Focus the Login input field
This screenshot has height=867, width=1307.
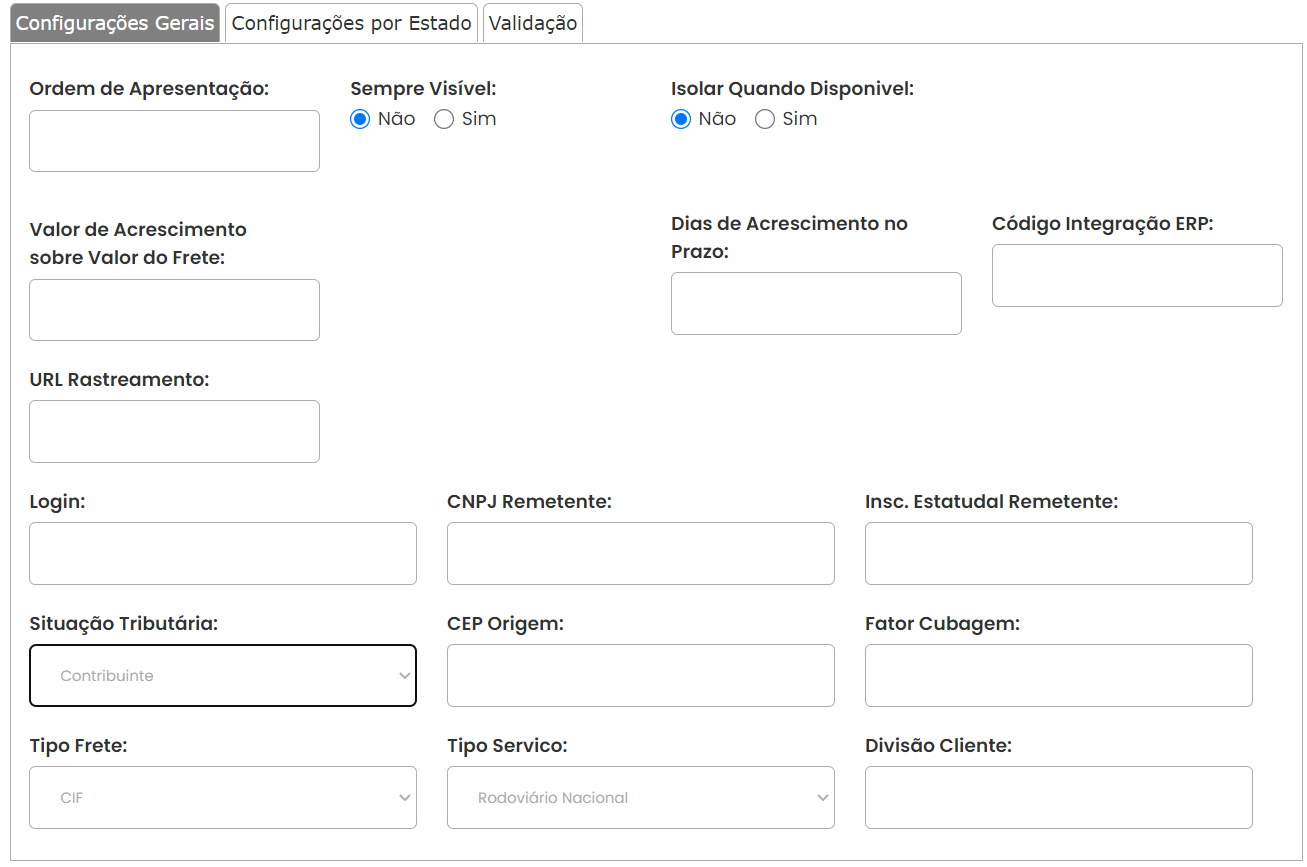(223, 553)
